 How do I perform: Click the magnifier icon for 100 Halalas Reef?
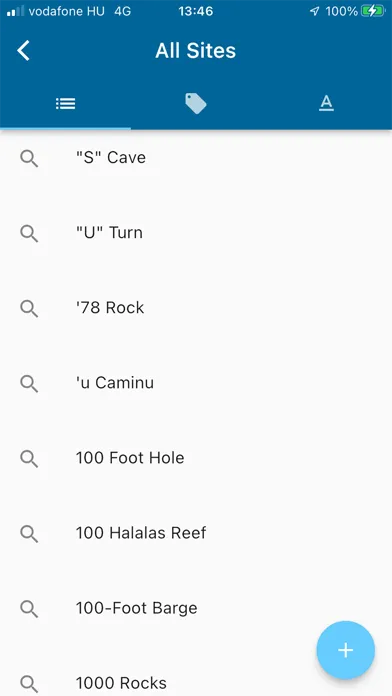click(29, 534)
